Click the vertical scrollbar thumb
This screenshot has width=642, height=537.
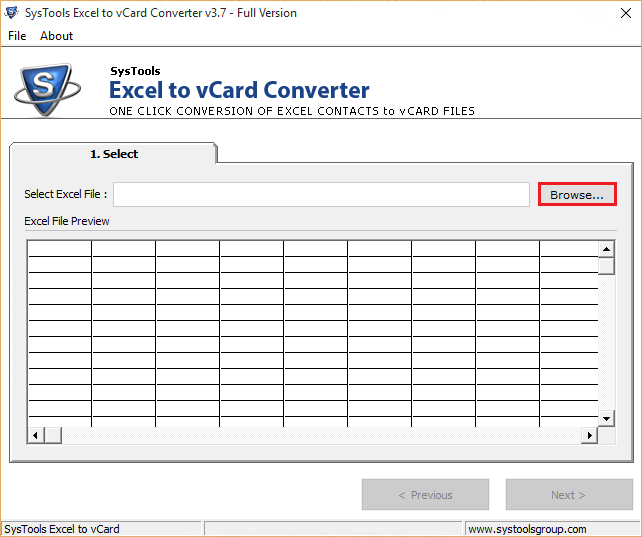[606, 266]
